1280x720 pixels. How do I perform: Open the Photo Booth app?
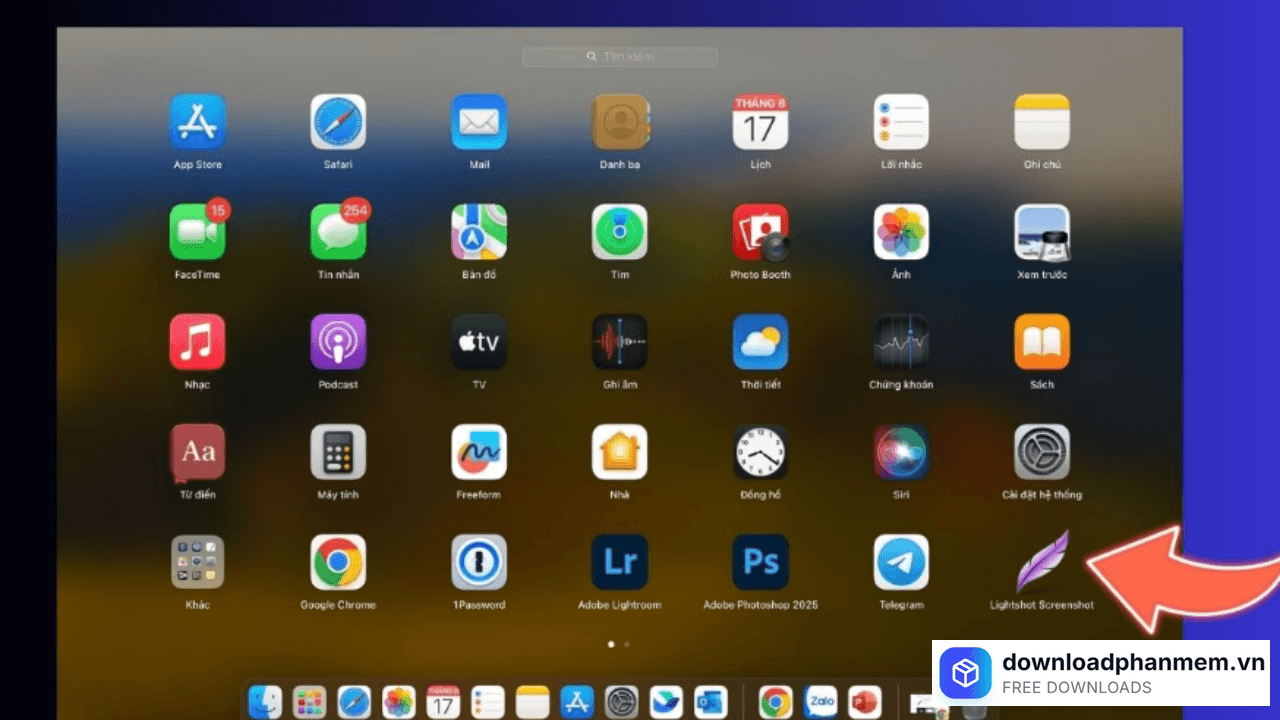tap(760, 232)
